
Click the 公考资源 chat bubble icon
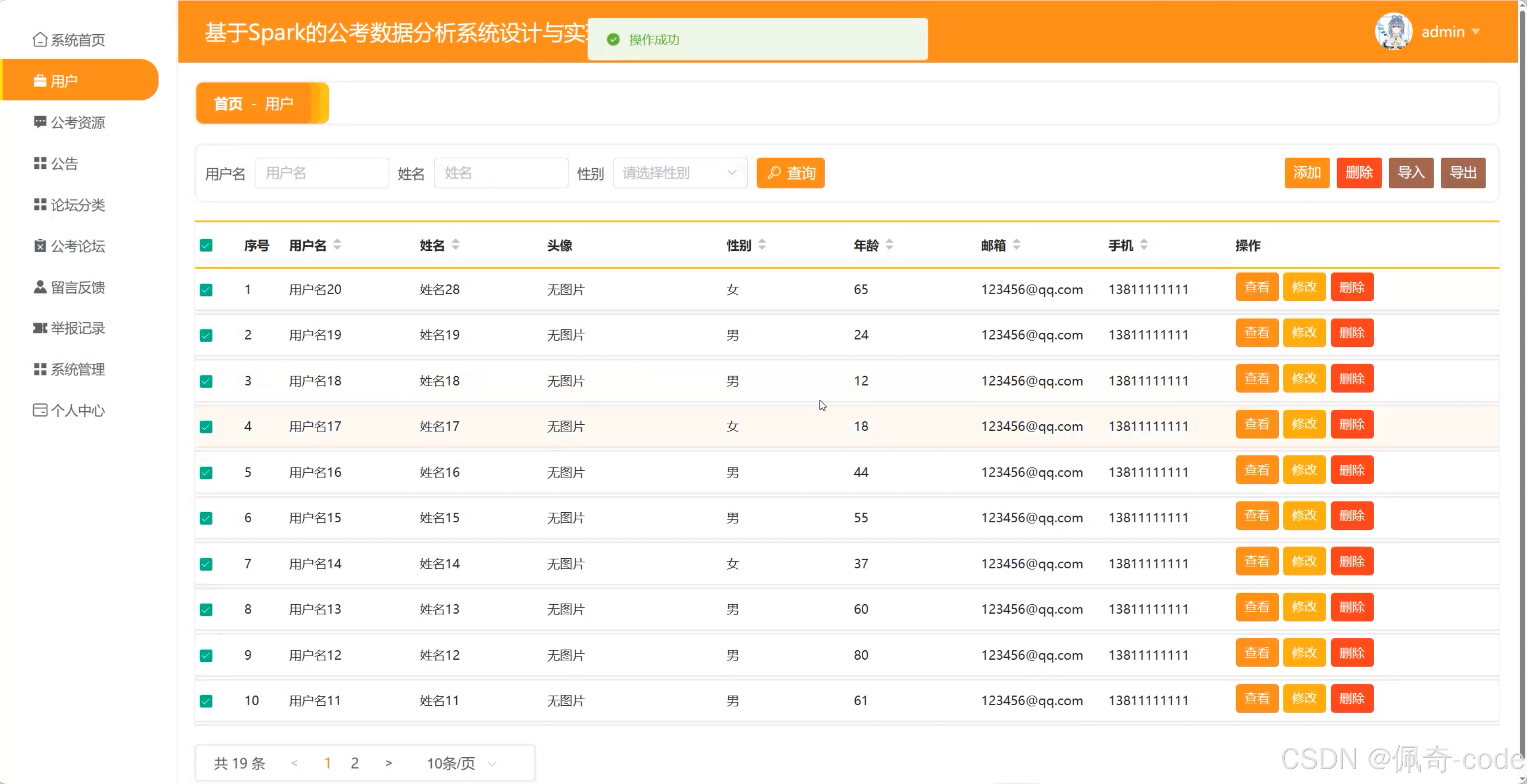coord(40,122)
